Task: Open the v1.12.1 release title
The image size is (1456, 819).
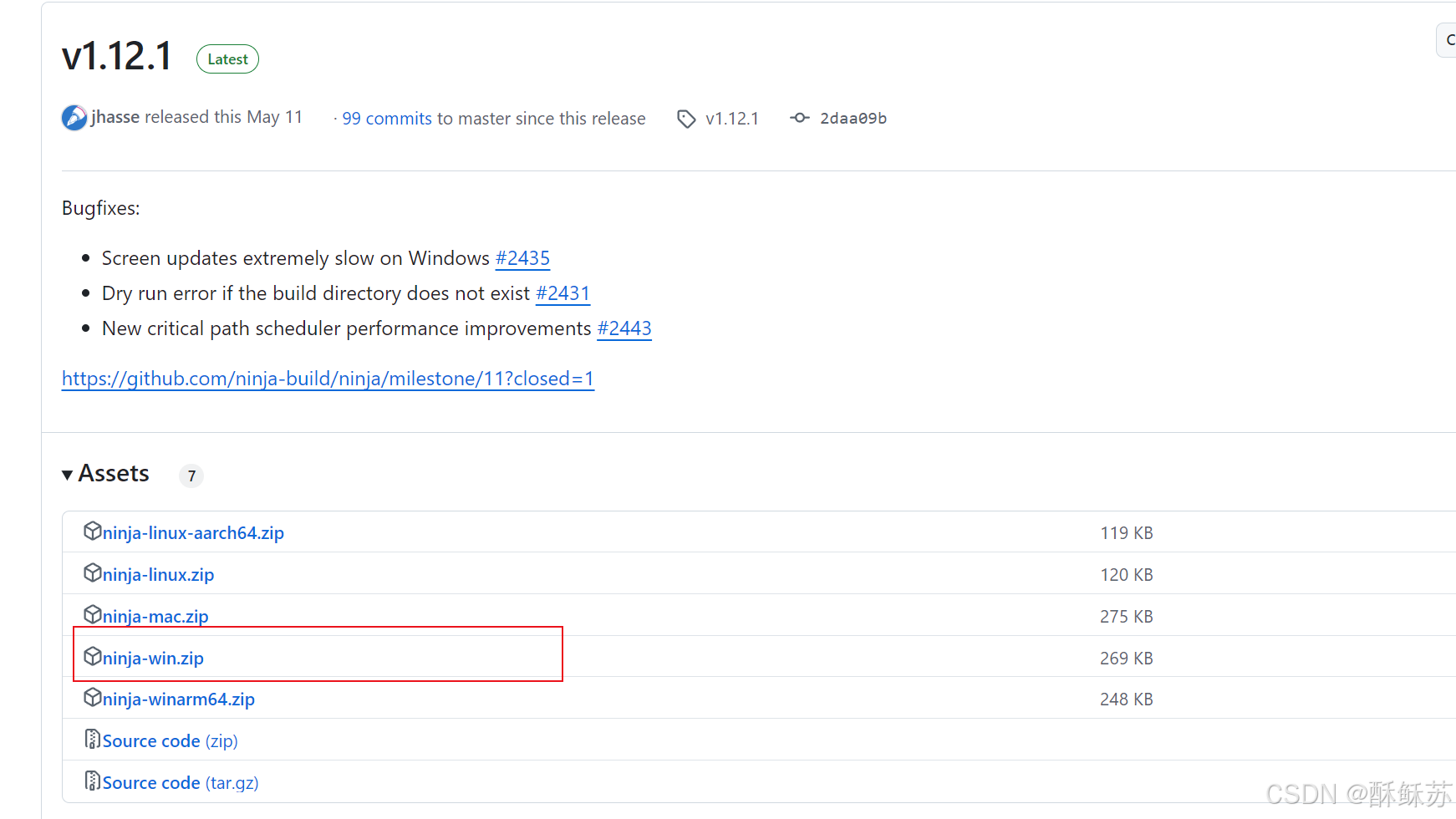Action: [x=117, y=57]
